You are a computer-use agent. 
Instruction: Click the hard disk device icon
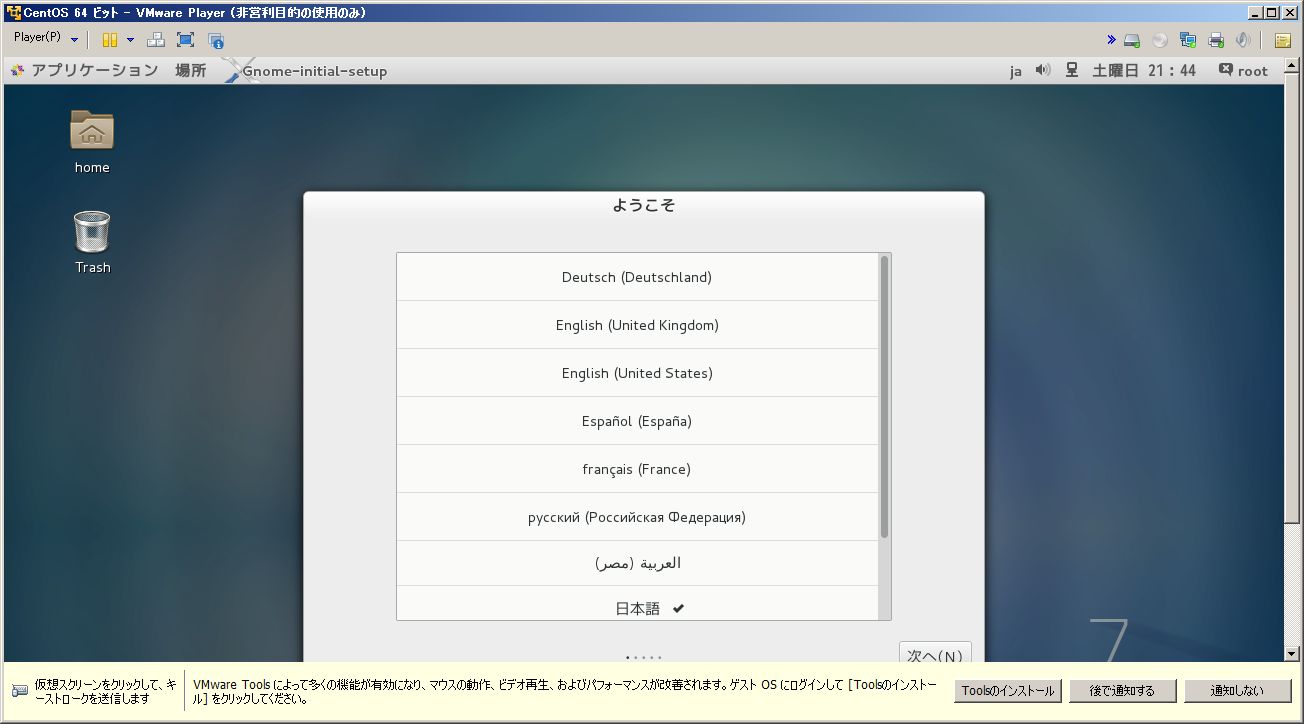coord(1132,41)
